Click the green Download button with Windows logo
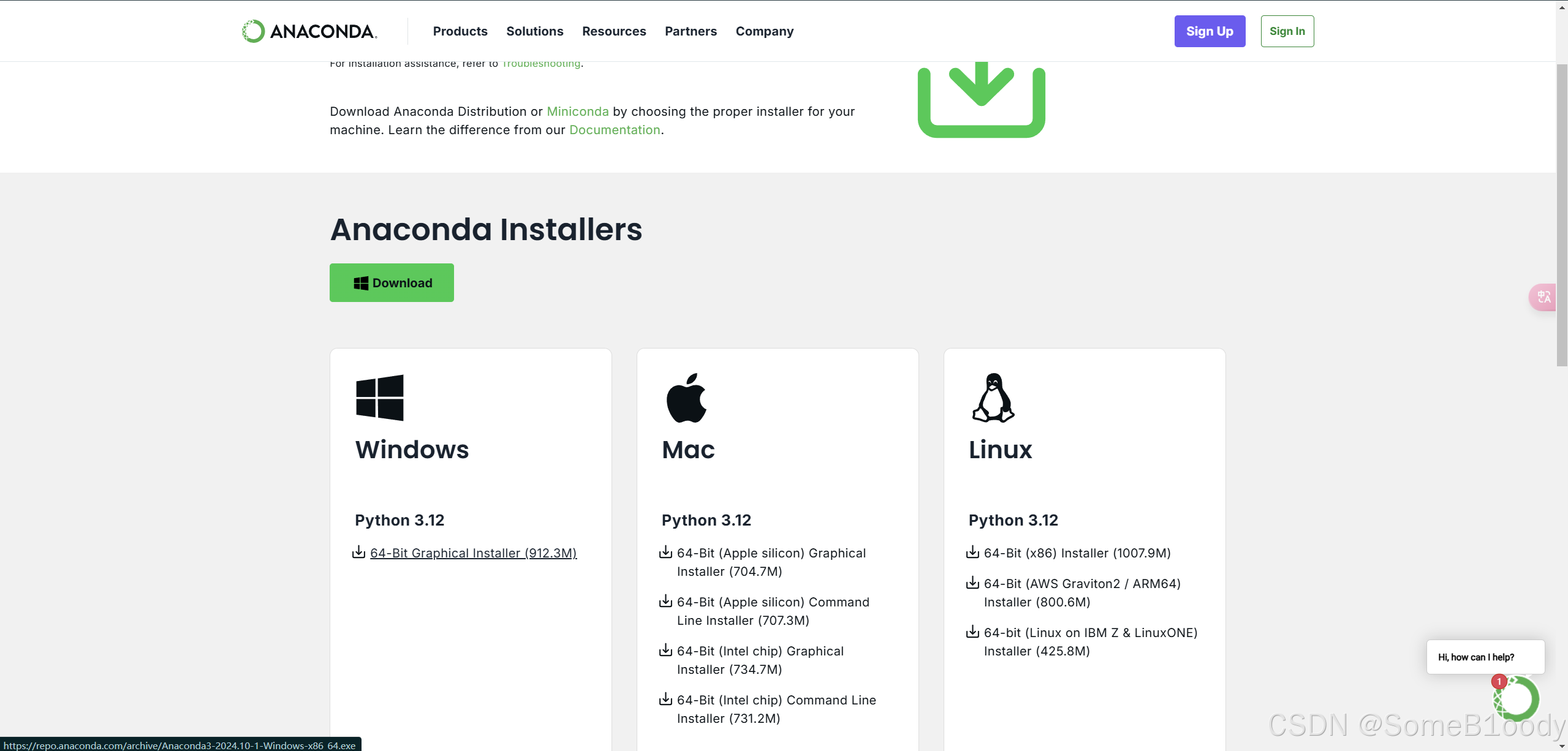Image resolution: width=1568 pixels, height=751 pixels. click(392, 282)
